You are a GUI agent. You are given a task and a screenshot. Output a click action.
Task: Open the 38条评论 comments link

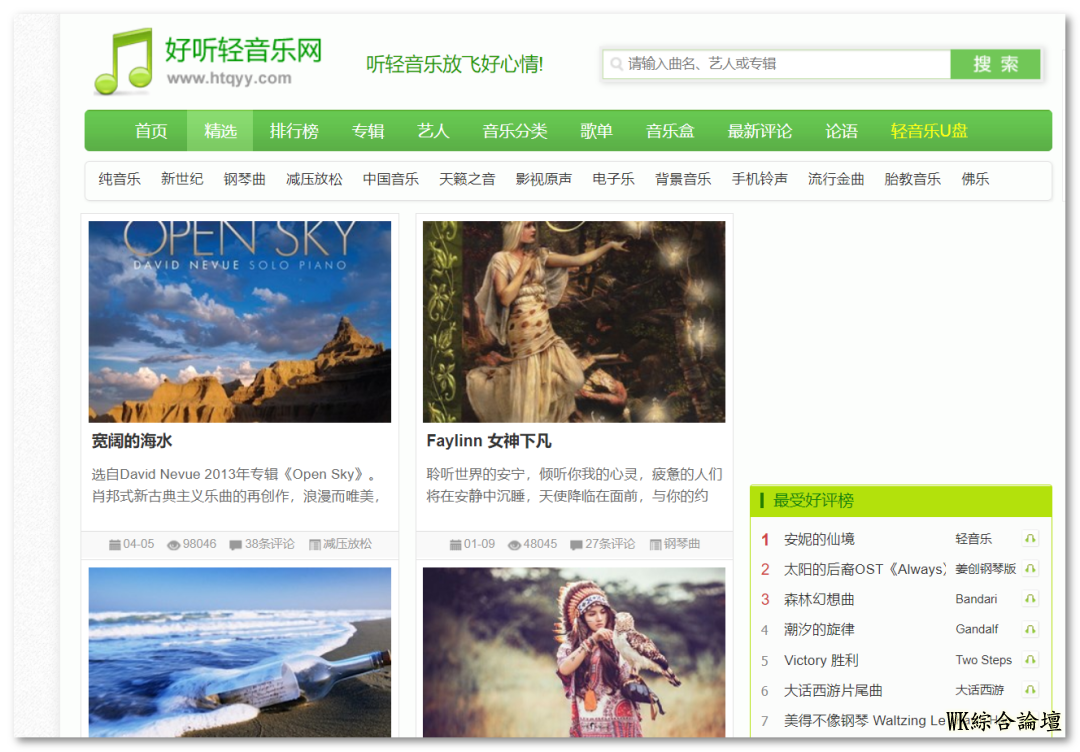[x=269, y=544]
